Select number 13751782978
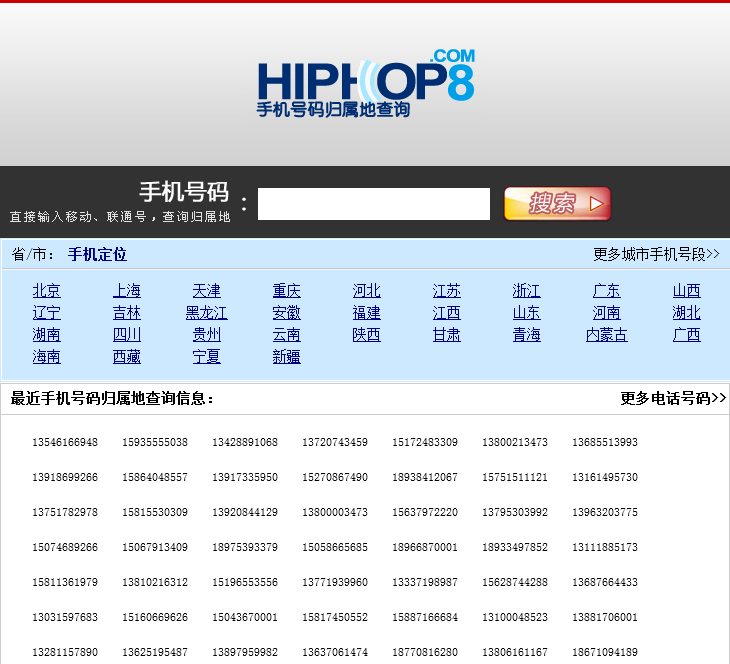This screenshot has width=730, height=664. pos(65,512)
